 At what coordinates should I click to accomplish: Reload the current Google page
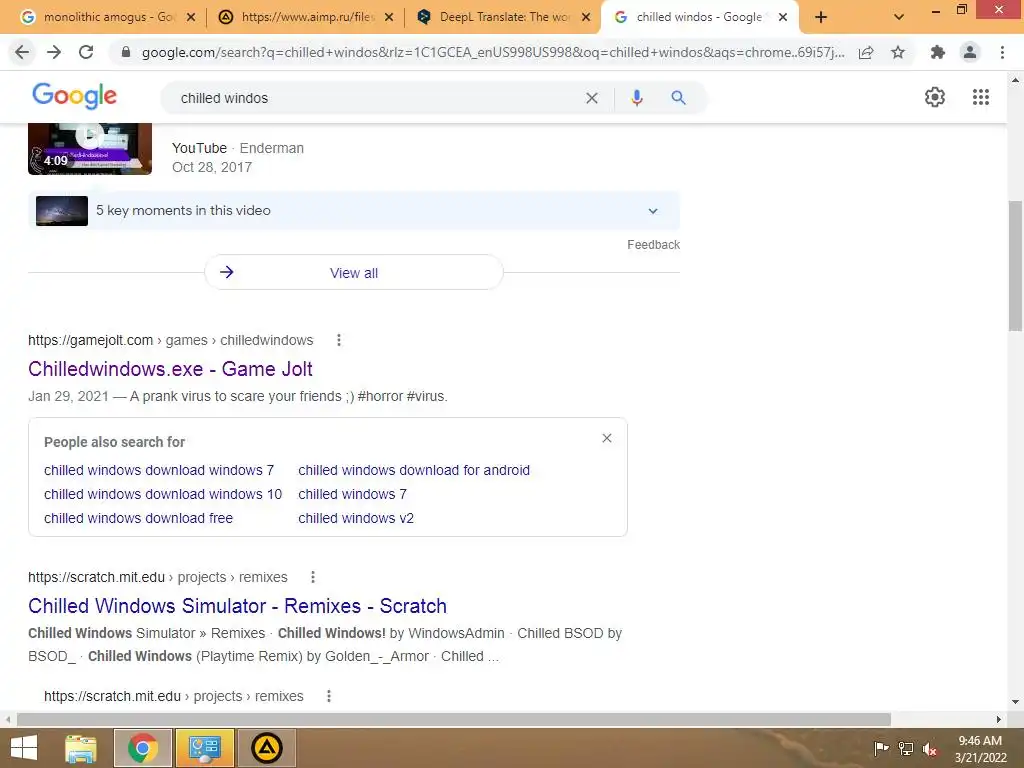(86, 52)
